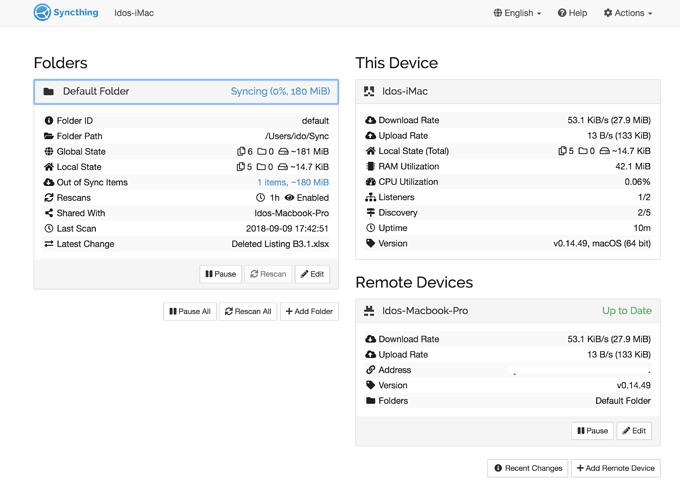This screenshot has width=680, height=500.
Task: Click the Last Scan clock icon
Action: coord(49,229)
